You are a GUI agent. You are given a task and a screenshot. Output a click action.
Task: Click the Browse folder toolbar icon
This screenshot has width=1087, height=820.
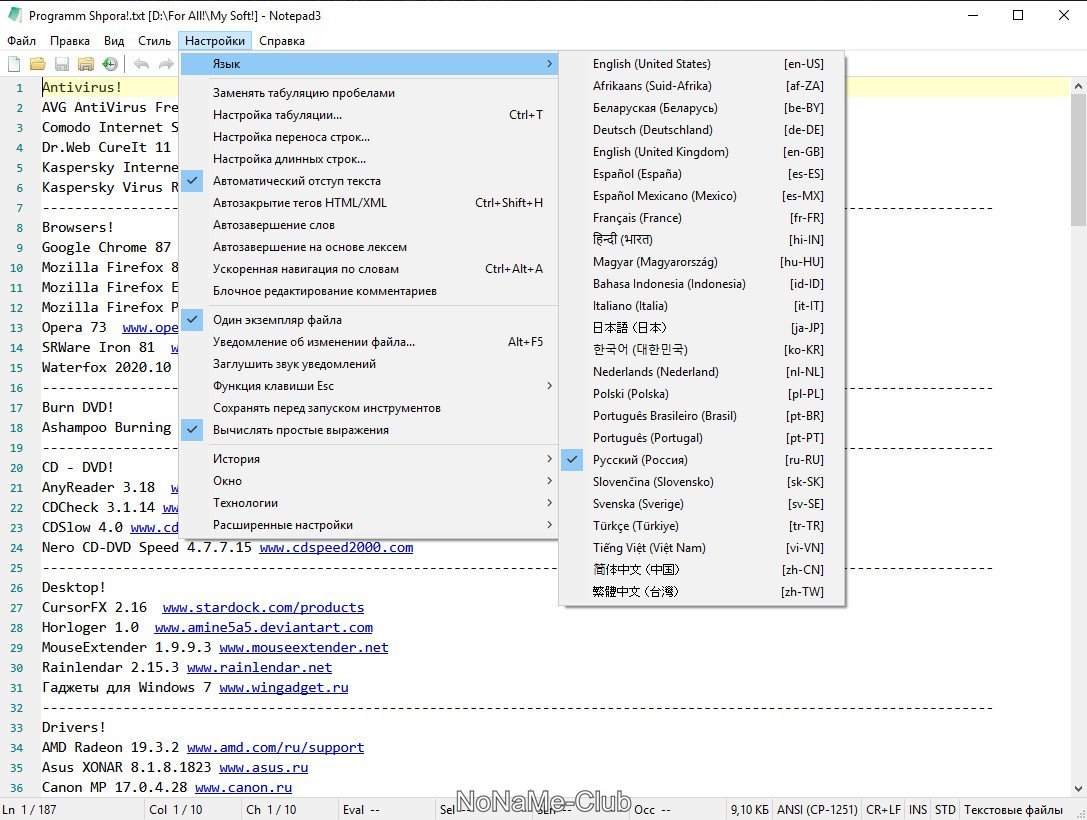(86, 64)
